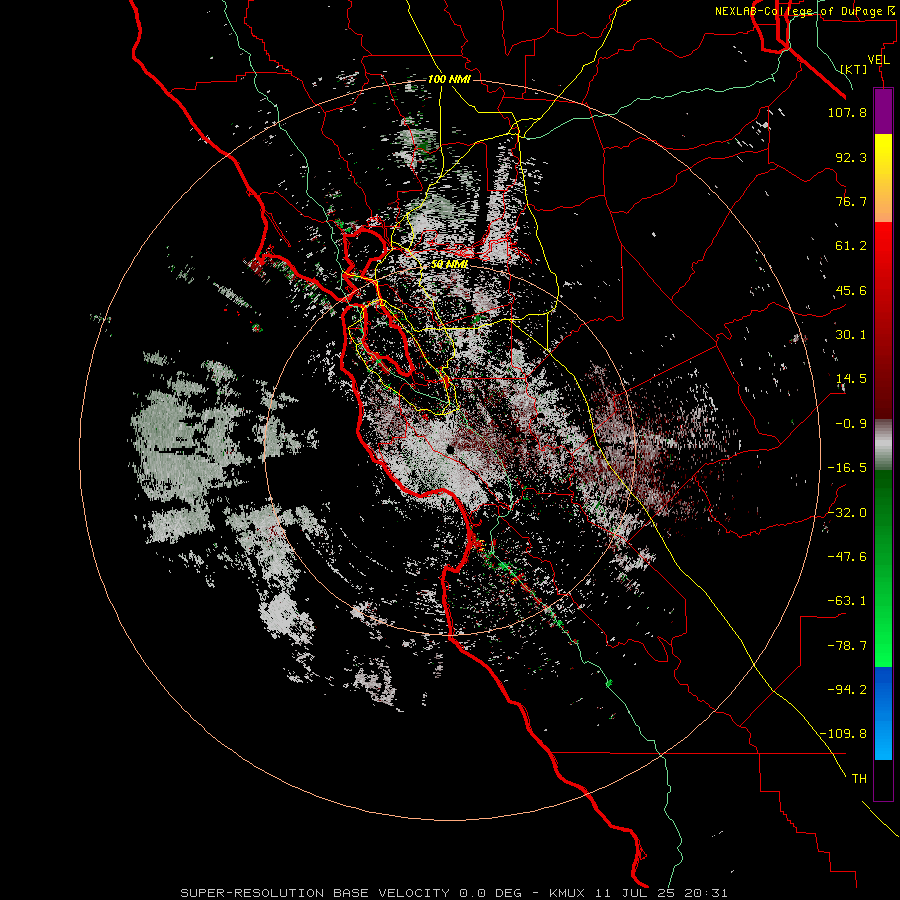
Task: Click the -78.7 legend value
Action: point(847,646)
